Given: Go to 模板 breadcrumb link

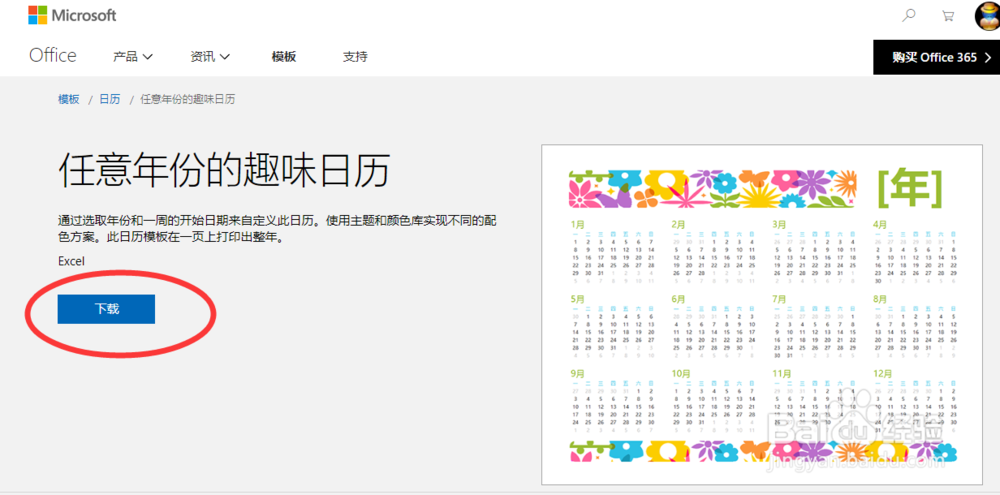Looking at the screenshot, I should tap(69, 99).
